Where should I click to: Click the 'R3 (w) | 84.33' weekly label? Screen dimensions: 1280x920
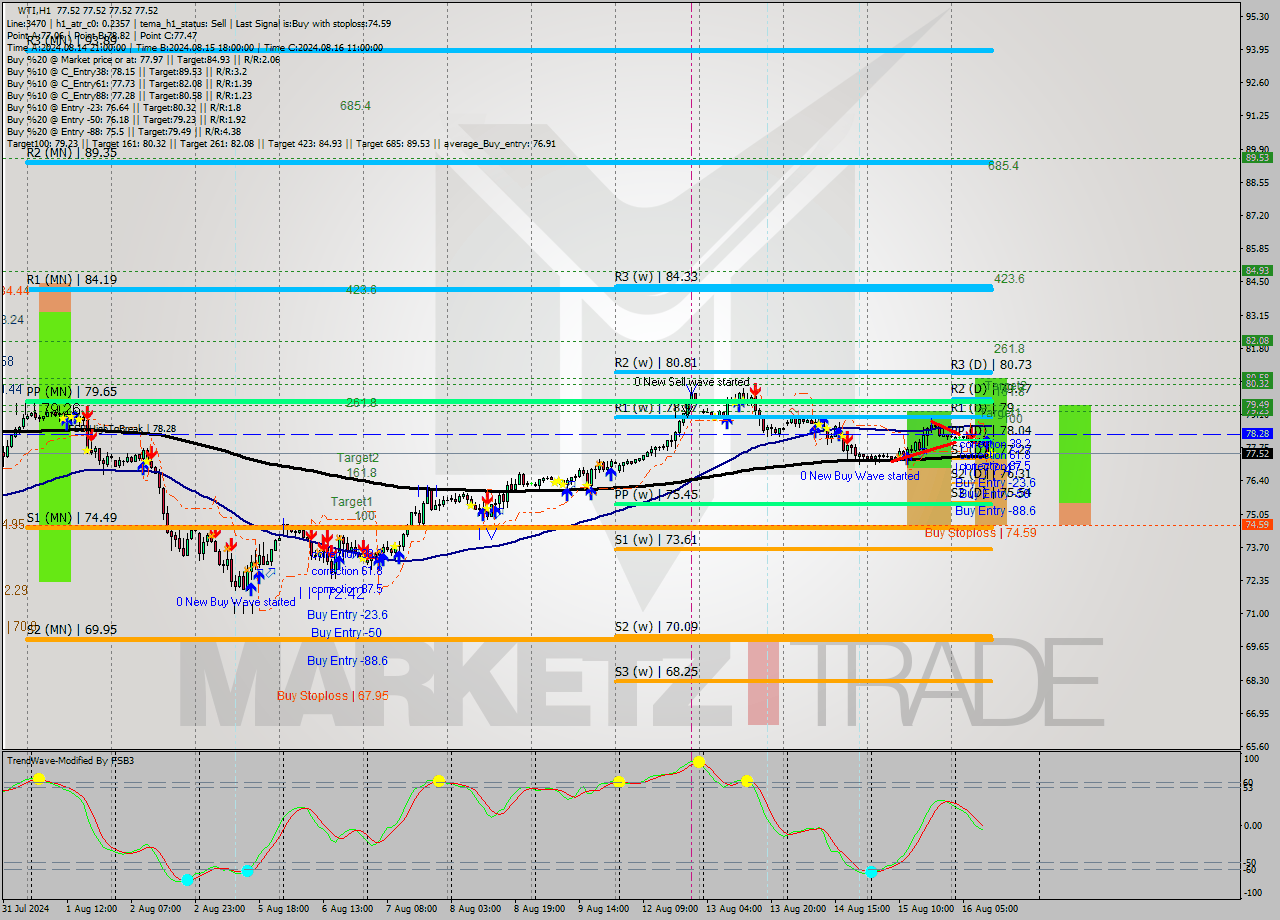pyautogui.click(x=656, y=277)
